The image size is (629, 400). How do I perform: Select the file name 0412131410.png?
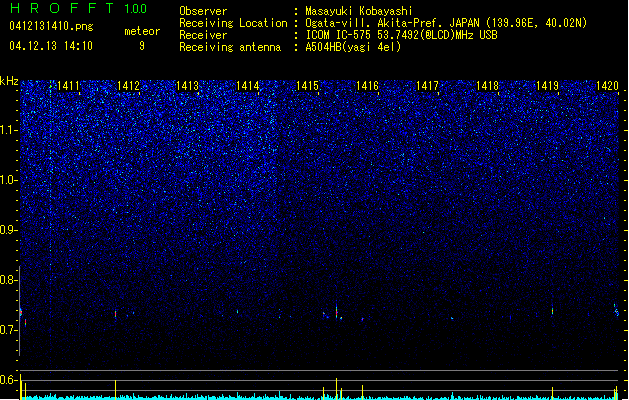(x=51, y=26)
